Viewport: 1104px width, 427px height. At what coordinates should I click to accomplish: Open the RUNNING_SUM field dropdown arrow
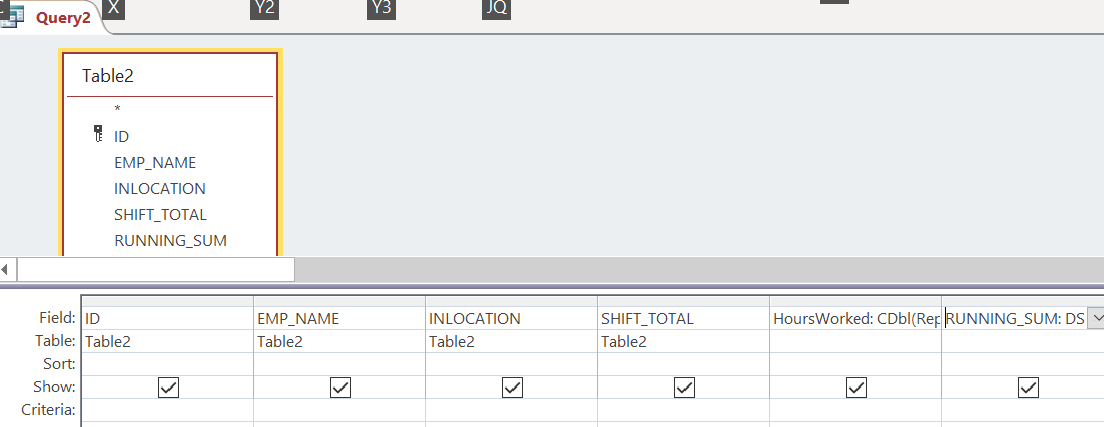pyautogui.click(x=1096, y=318)
